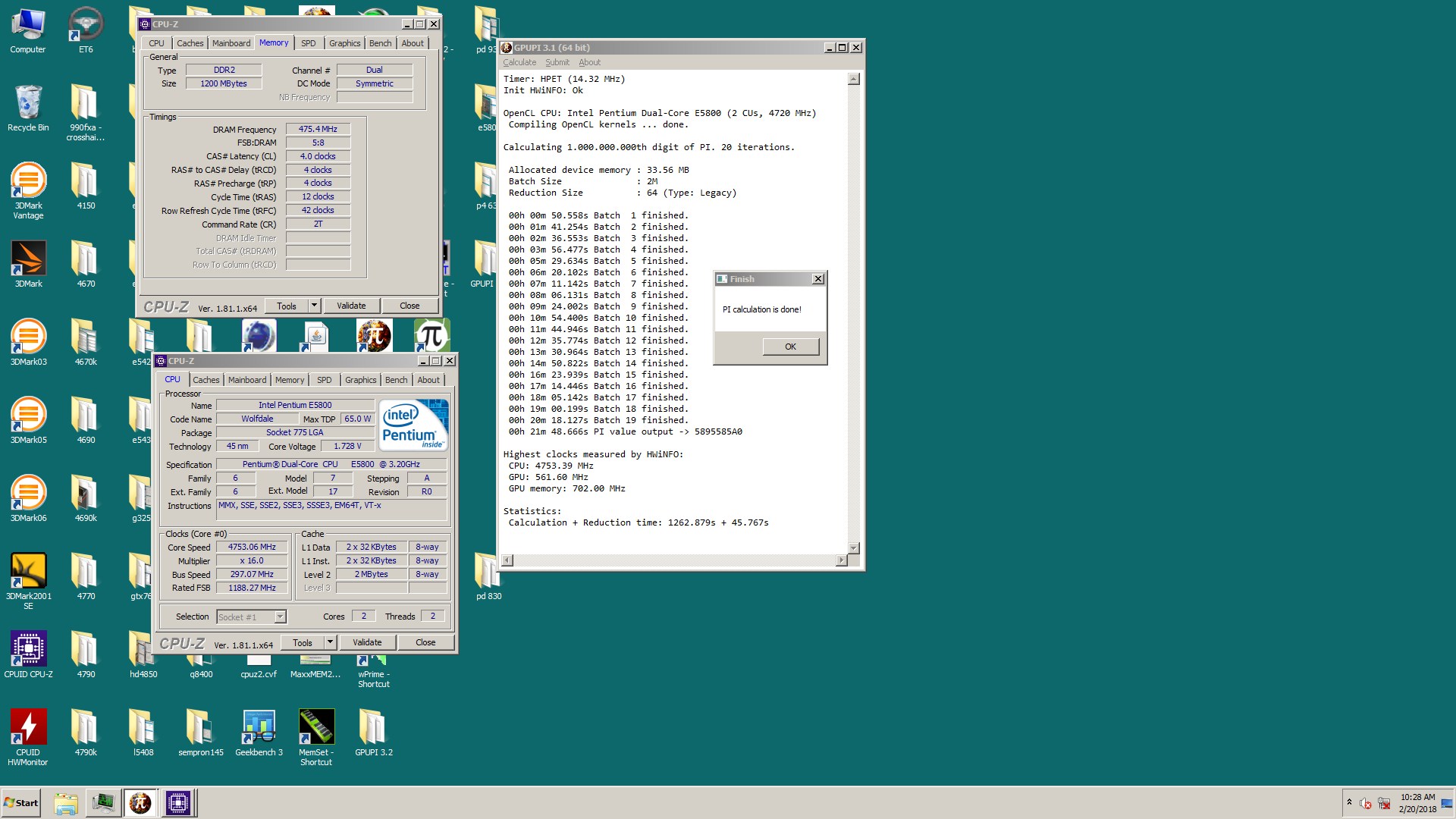This screenshot has height=819, width=1456.
Task: Click GPUPI vertical scrollbar up arrow
Action: pos(853,79)
